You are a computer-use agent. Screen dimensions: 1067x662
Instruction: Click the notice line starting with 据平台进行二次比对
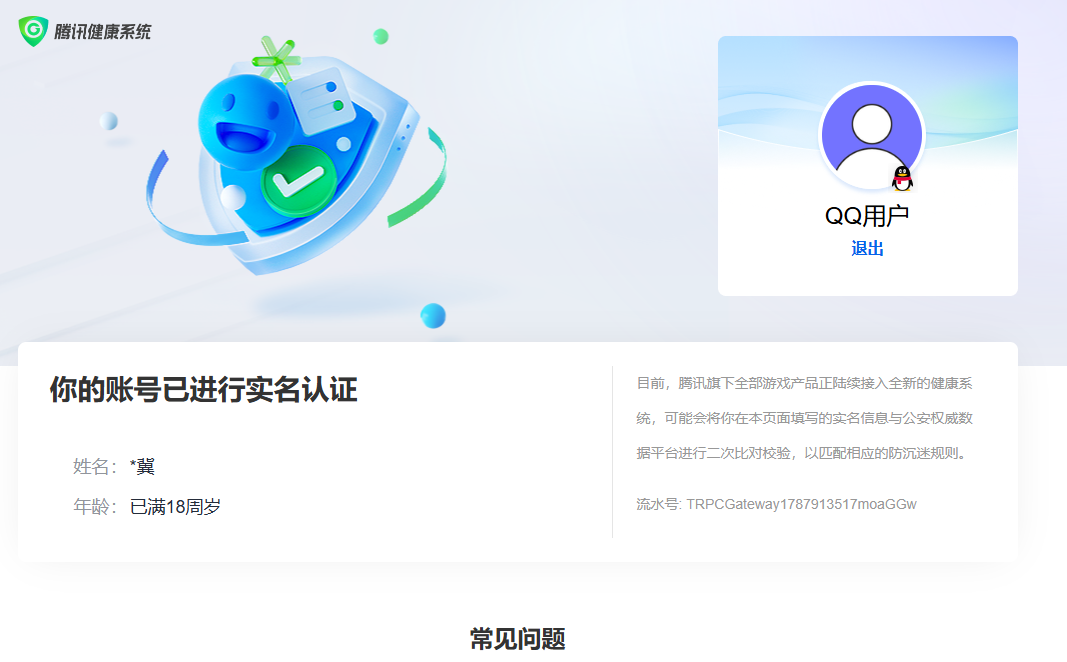pos(802,453)
